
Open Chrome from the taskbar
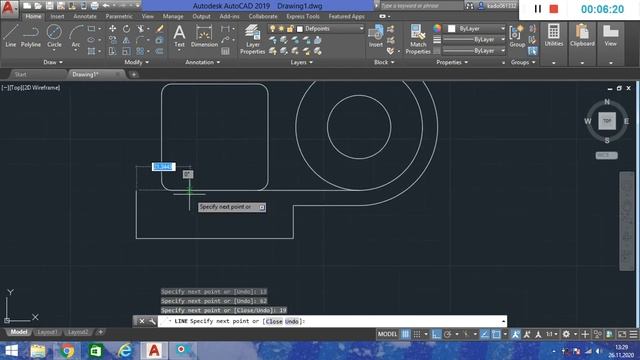coord(67,351)
